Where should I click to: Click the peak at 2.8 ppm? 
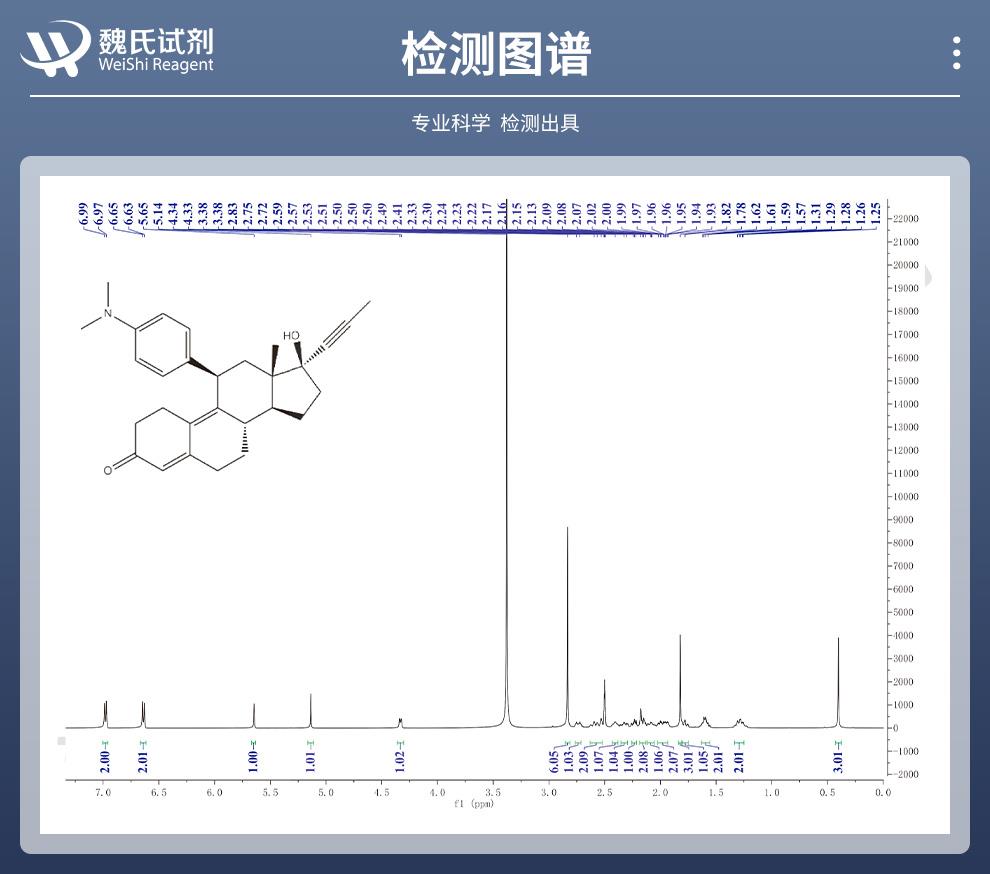pos(567,600)
